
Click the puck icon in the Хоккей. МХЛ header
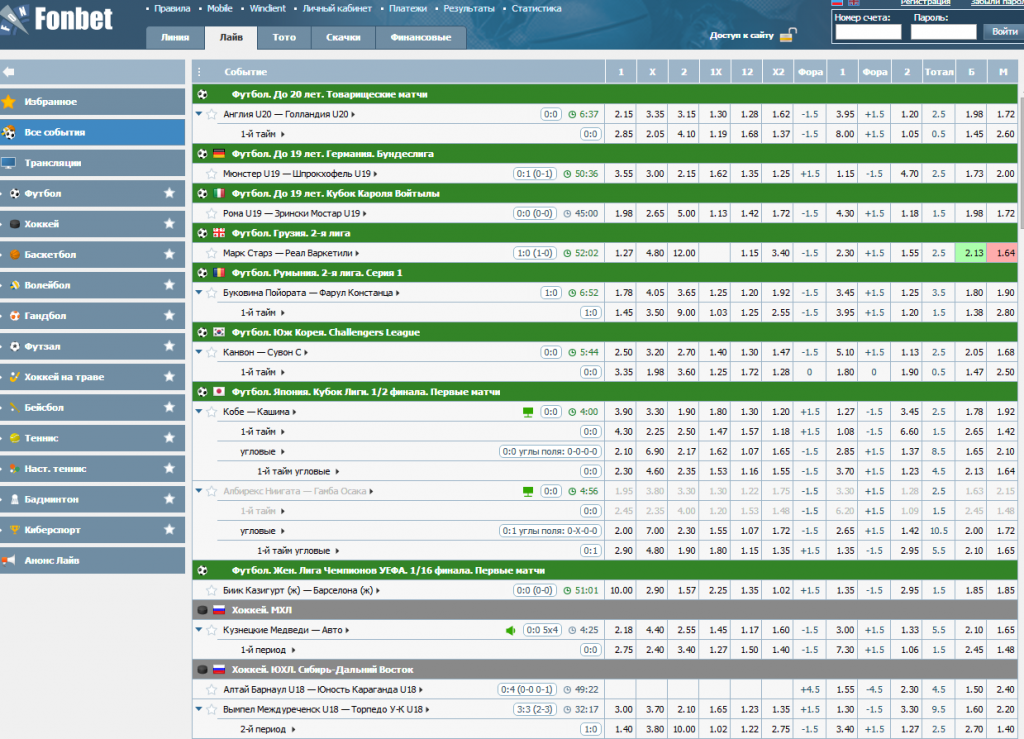click(x=202, y=610)
